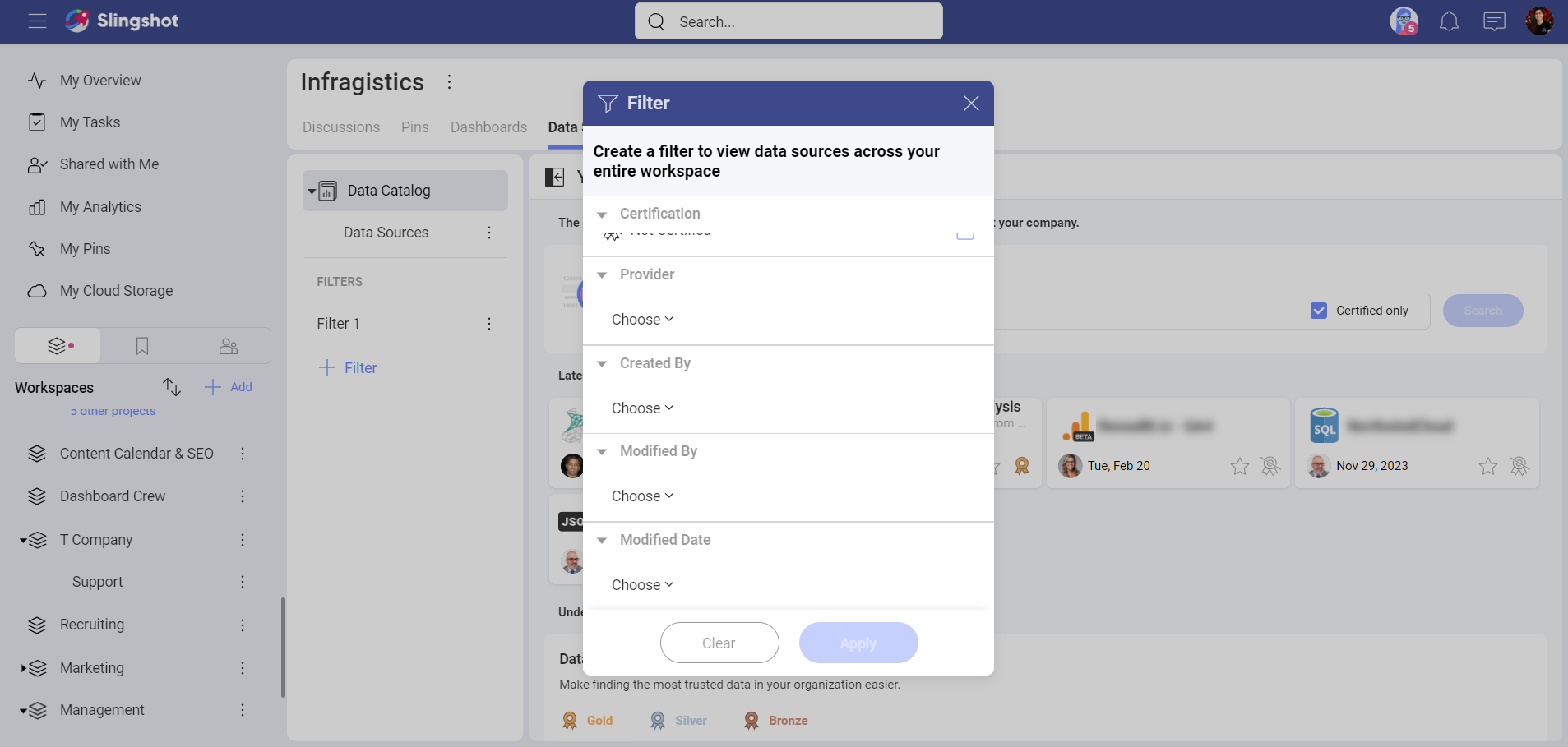Image resolution: width=1568 pixels, height=747 pixels.
Task: Select the Silver certification badge
Action: pos(679,721)
